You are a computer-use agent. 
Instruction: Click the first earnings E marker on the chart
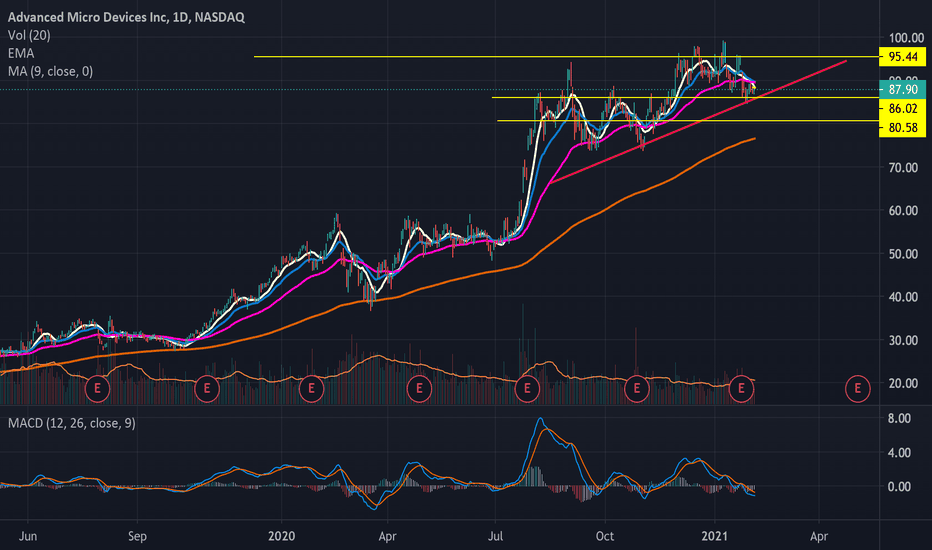pyautogui.click(x=97, y=389)
